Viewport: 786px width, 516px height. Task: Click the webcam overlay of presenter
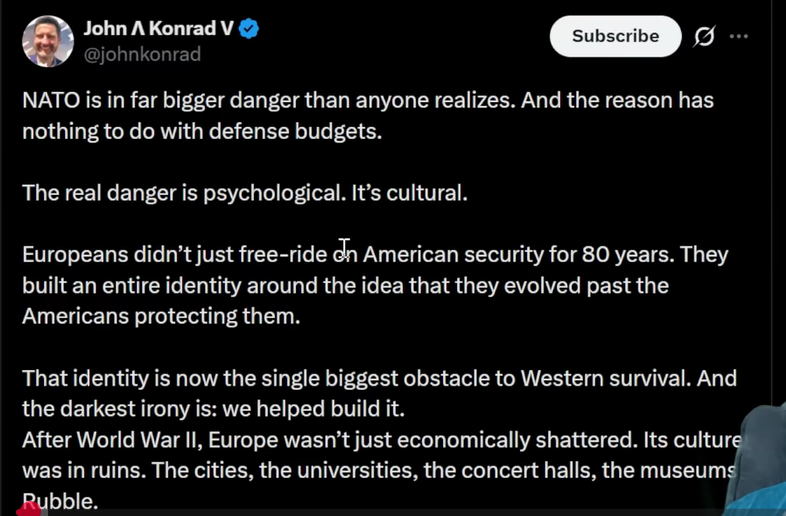pyautogui.click(x=759, y=459)
